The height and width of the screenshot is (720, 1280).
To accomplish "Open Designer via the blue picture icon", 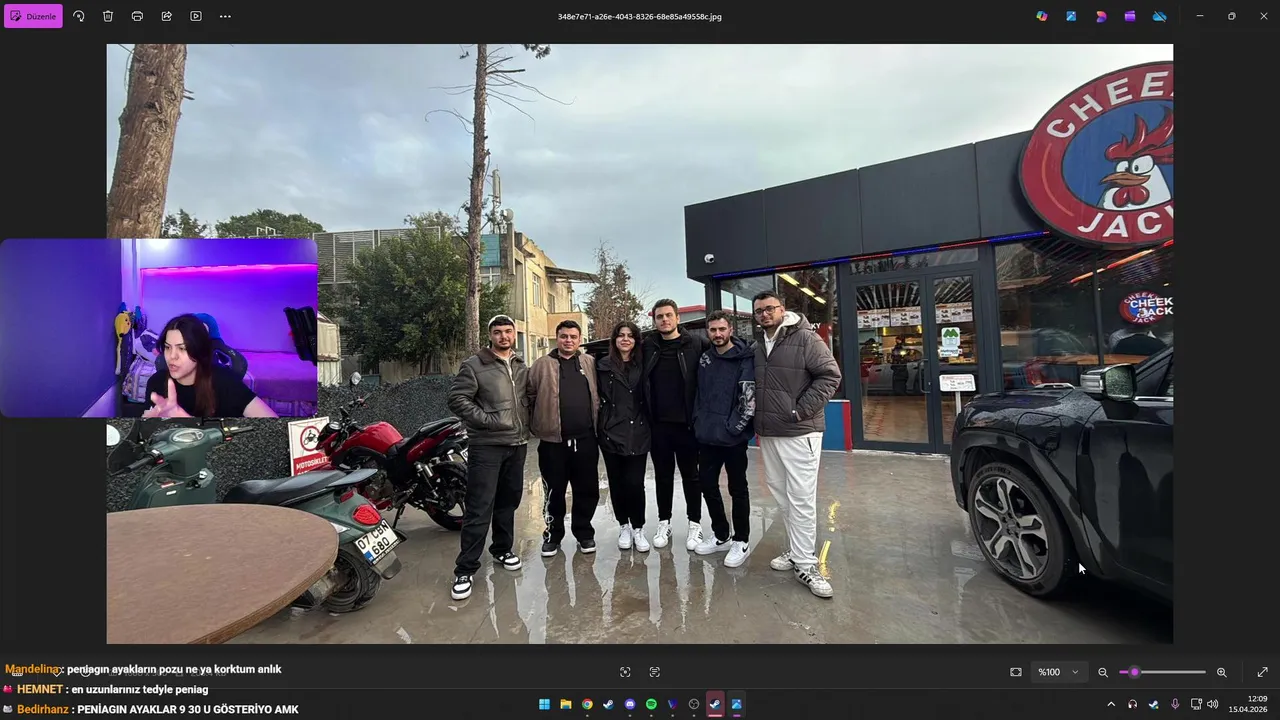I will 1071,16.
